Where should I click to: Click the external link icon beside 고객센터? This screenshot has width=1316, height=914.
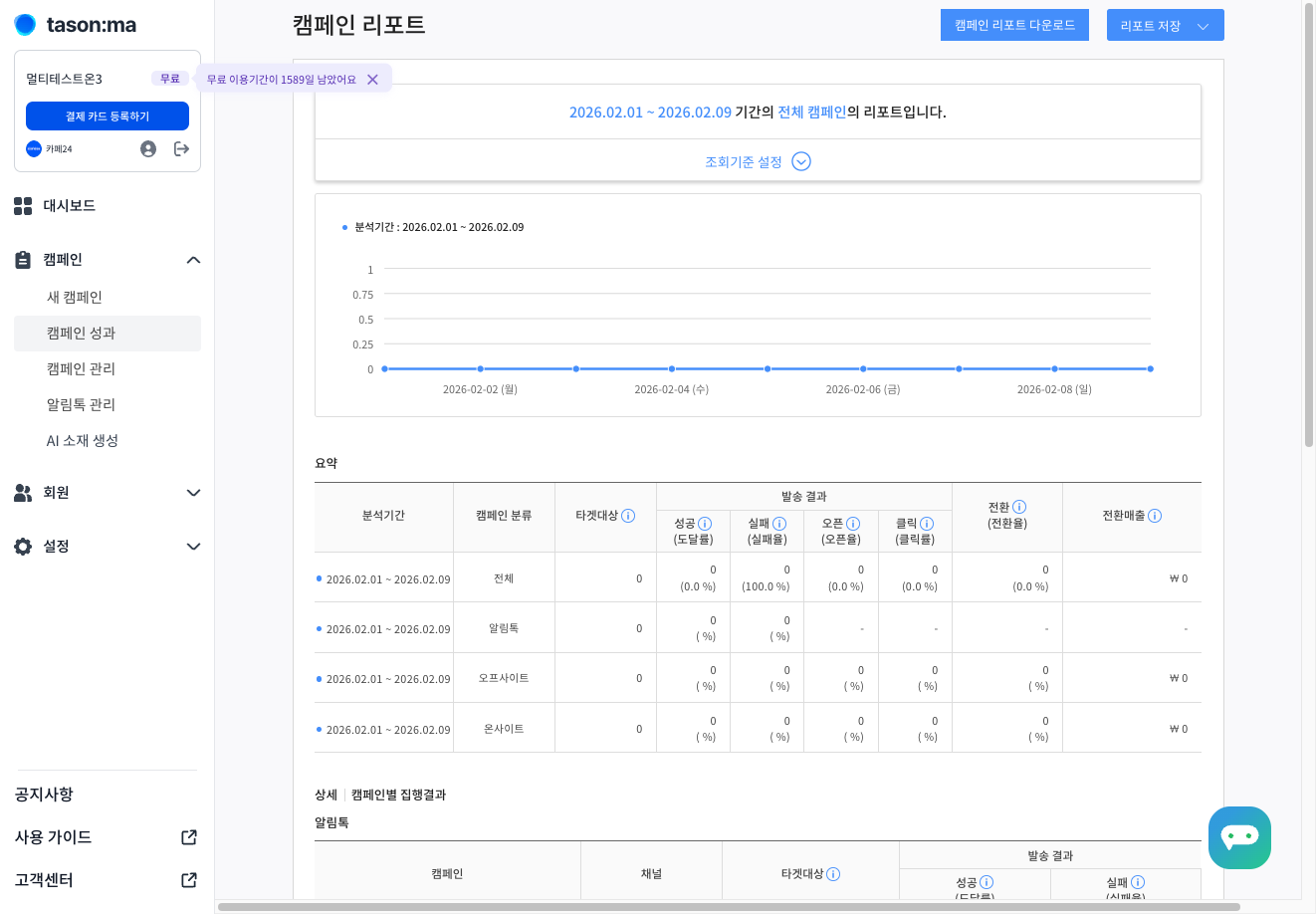click(189, 880)
